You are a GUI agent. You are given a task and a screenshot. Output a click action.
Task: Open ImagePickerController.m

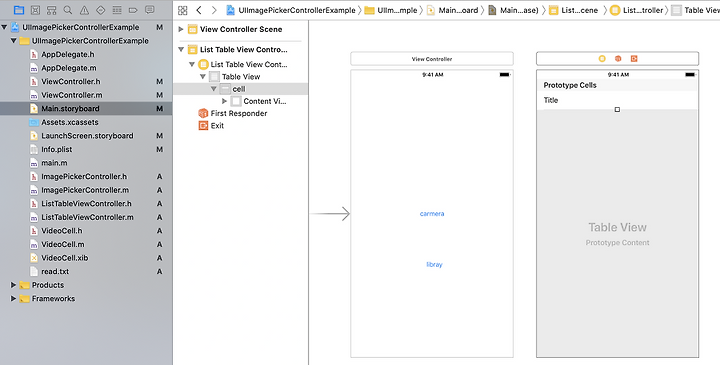tap(86, 190)
